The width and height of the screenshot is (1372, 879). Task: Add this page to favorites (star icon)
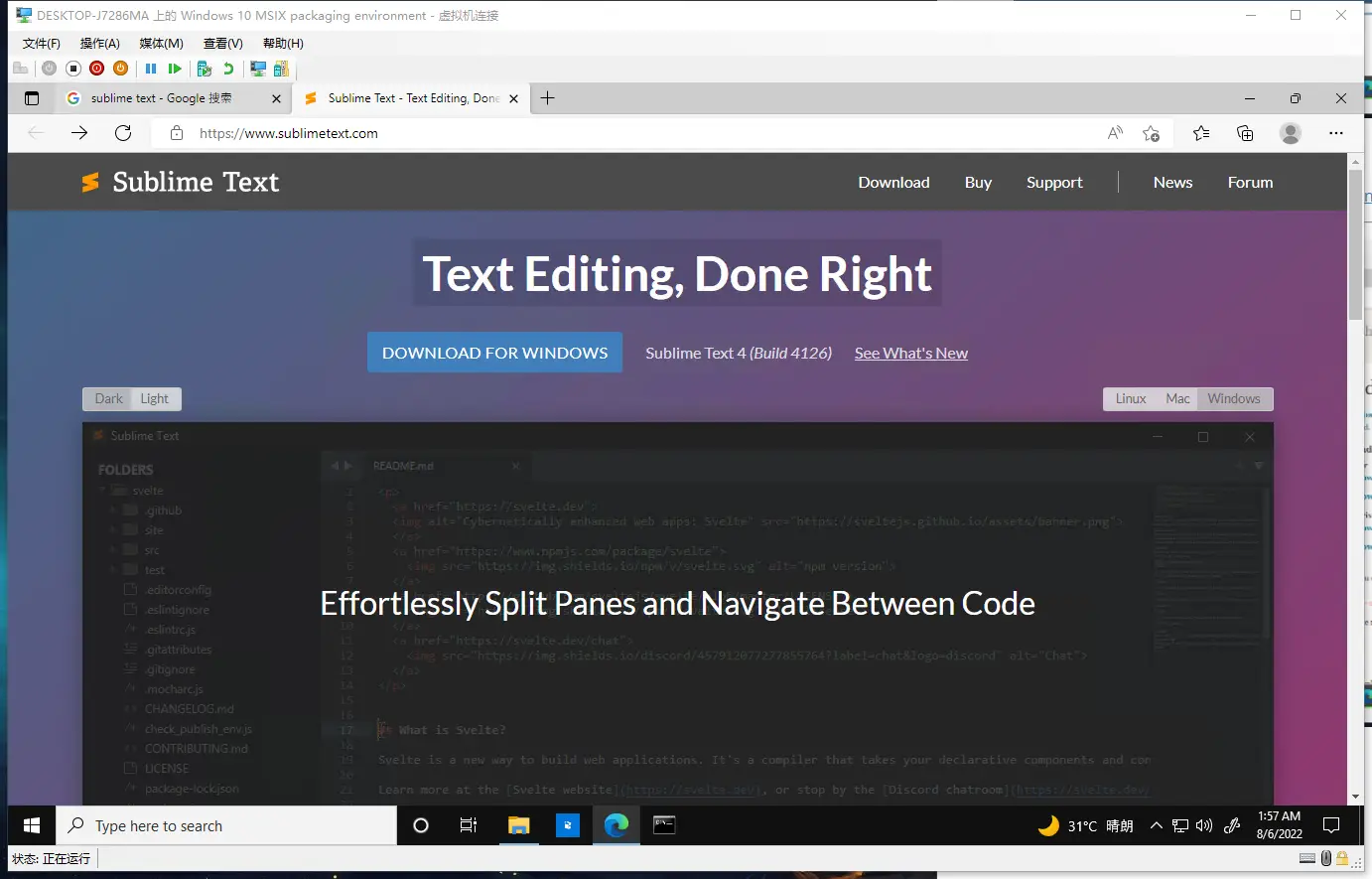point(1151,133)
